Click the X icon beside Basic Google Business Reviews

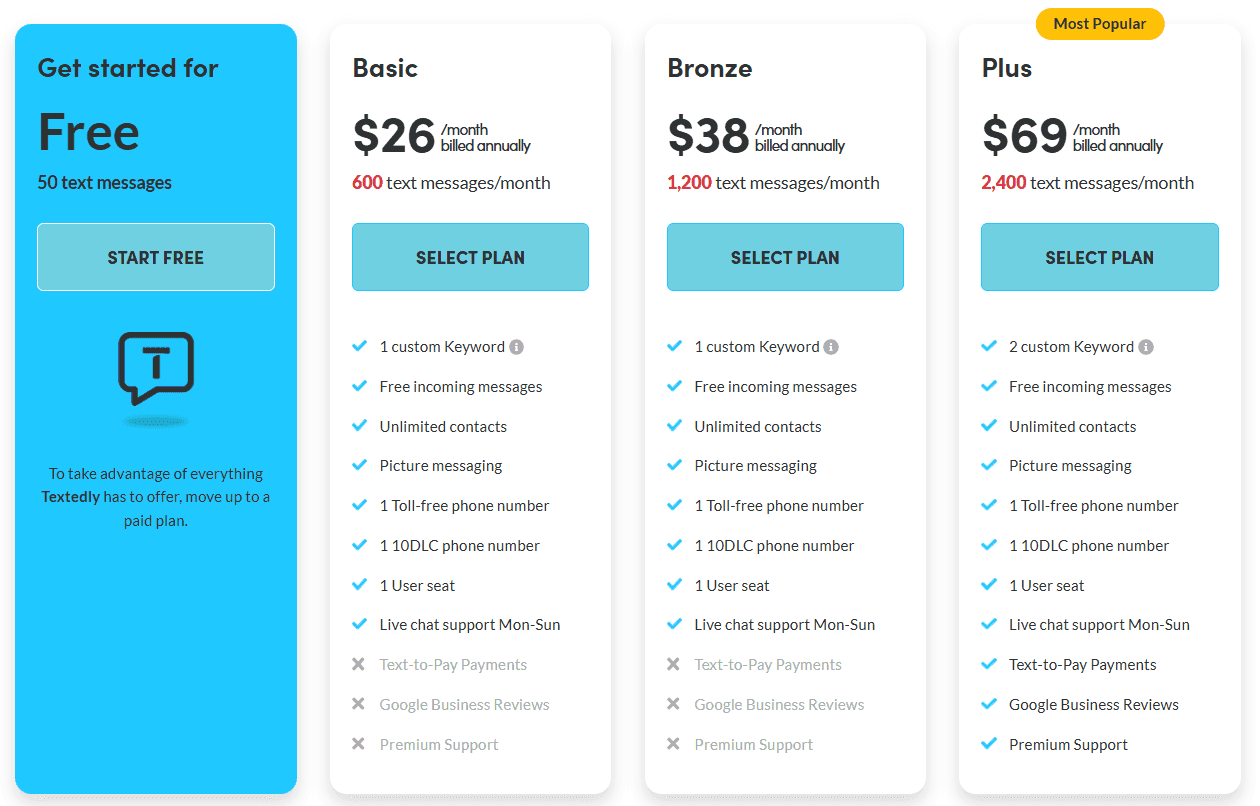[x=359, y=704]
